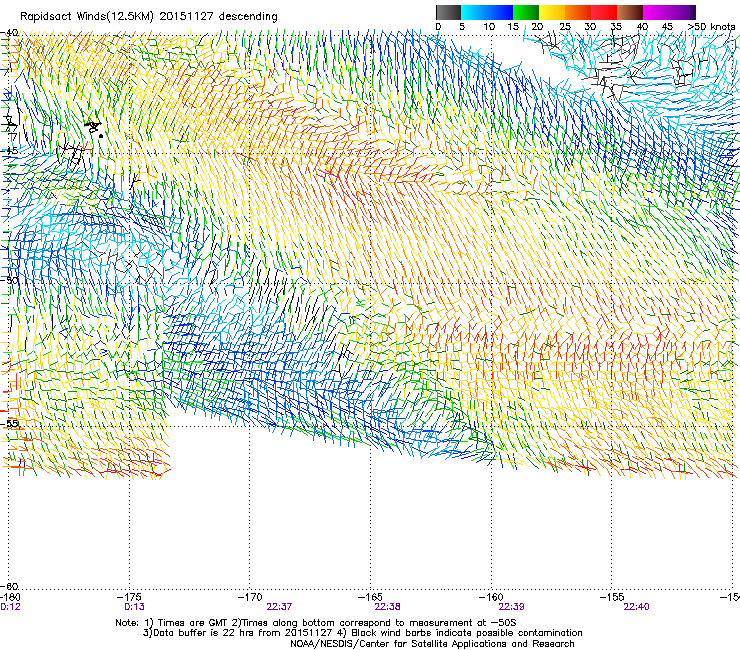Click the '-155' longitude axis label

613,597
